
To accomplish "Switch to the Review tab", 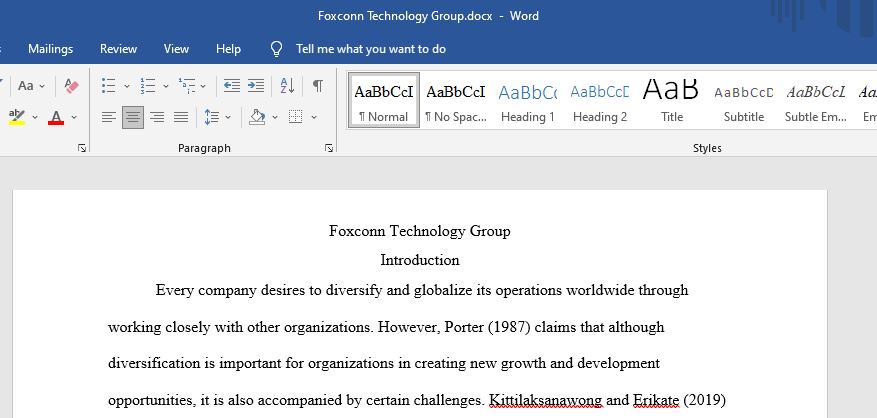I will (119, 49).
